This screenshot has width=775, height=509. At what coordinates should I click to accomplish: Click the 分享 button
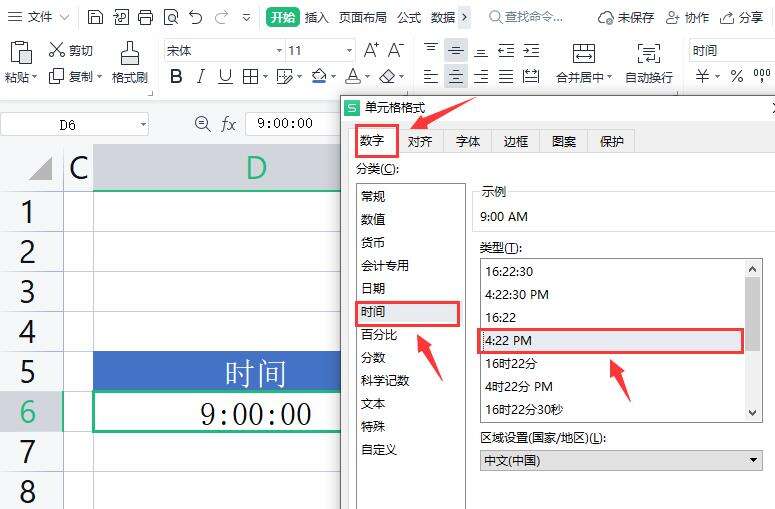point(741,18)
